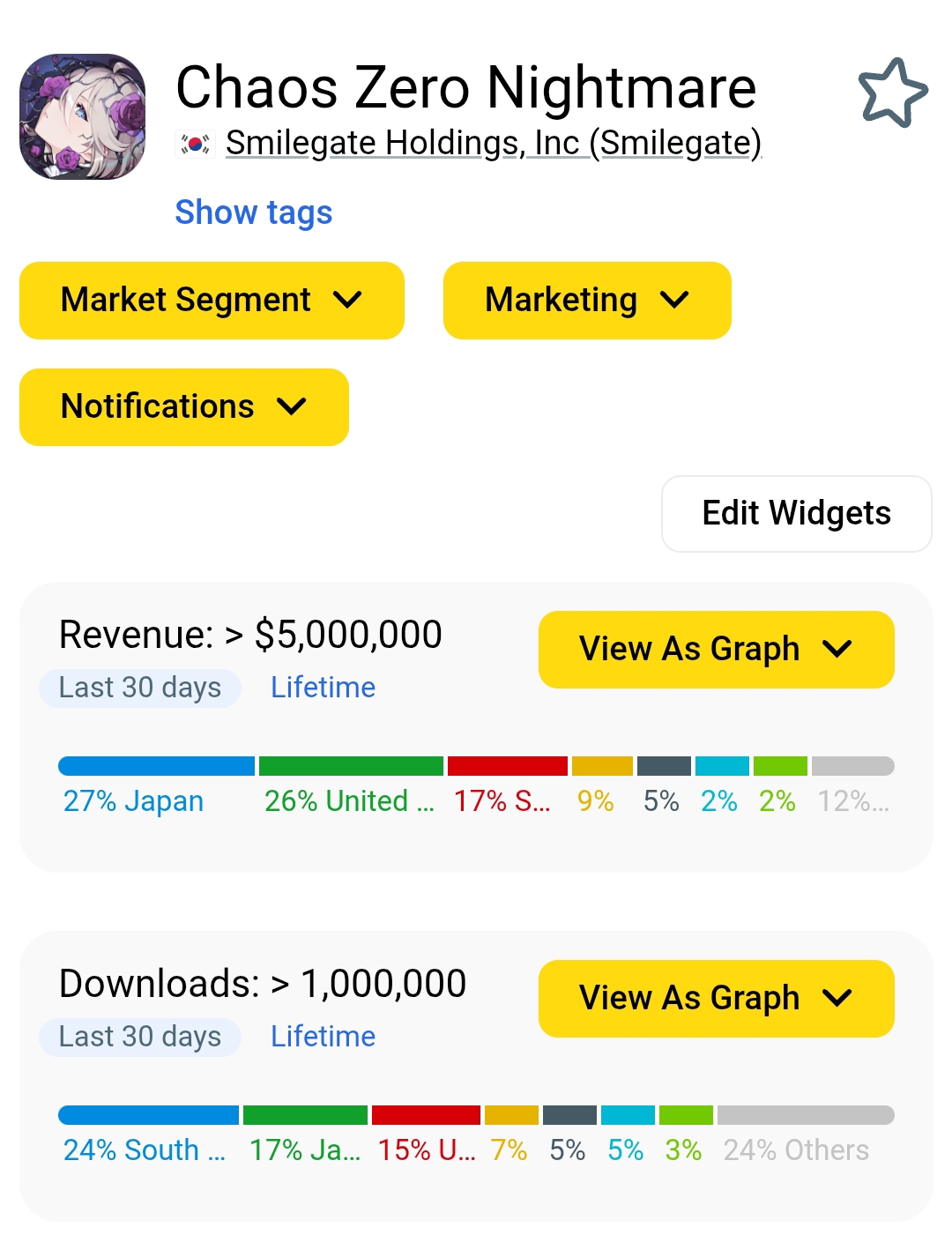Expand the Marketing dropdown

pos(587,301)
